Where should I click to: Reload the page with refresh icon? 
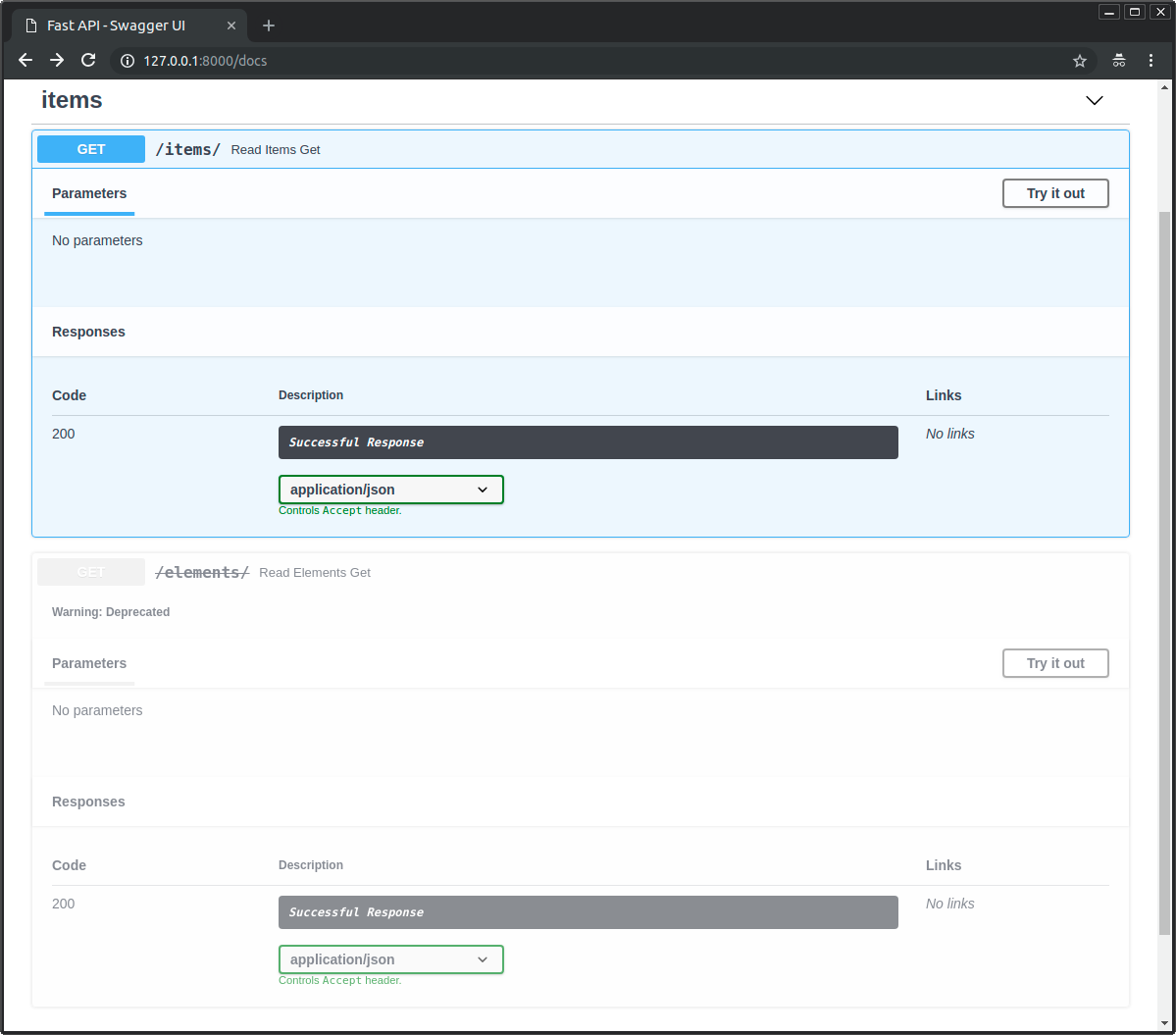pos(88,61)
